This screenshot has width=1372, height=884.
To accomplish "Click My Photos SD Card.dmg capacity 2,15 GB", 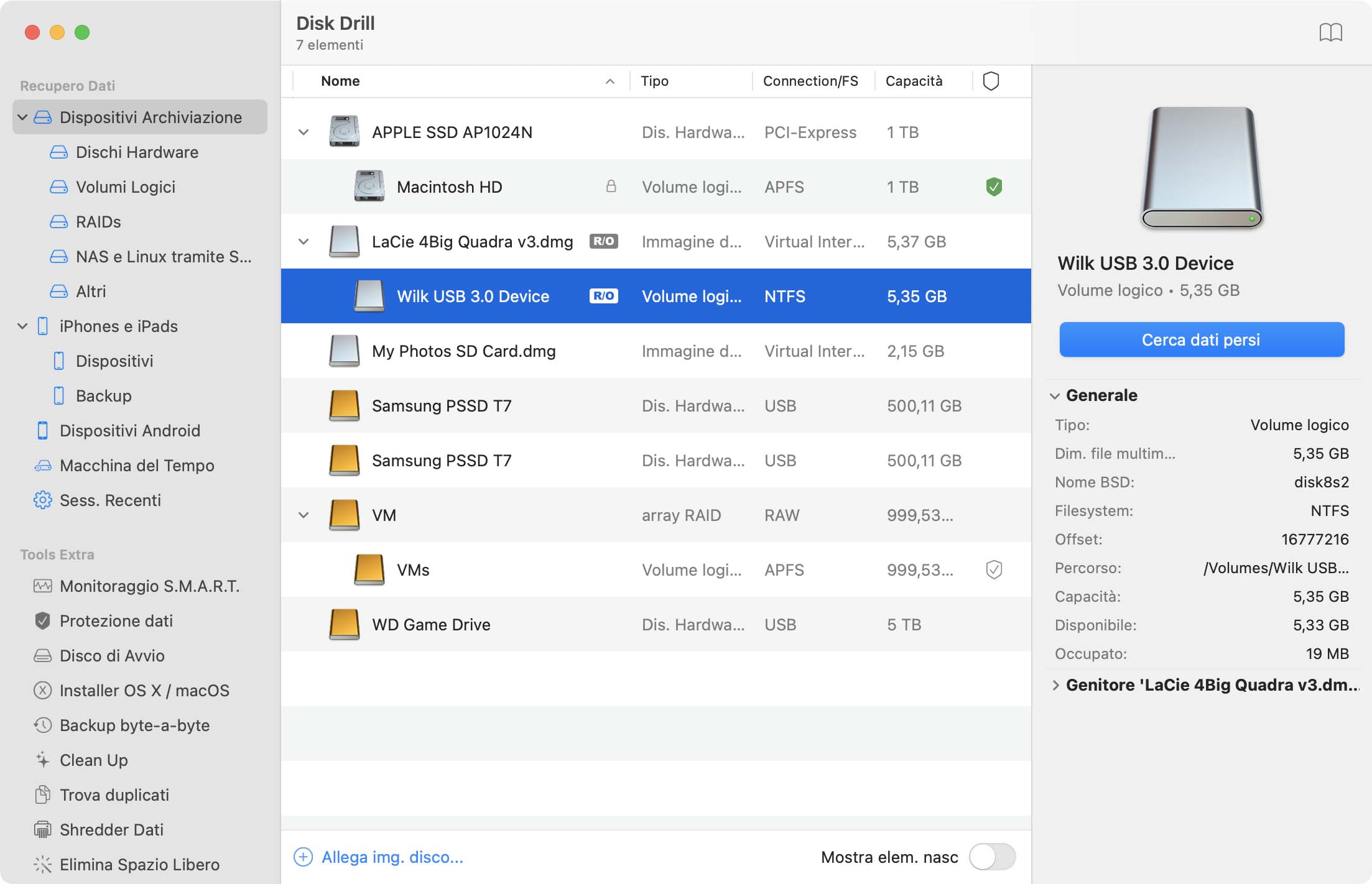I will pos(915,351).
